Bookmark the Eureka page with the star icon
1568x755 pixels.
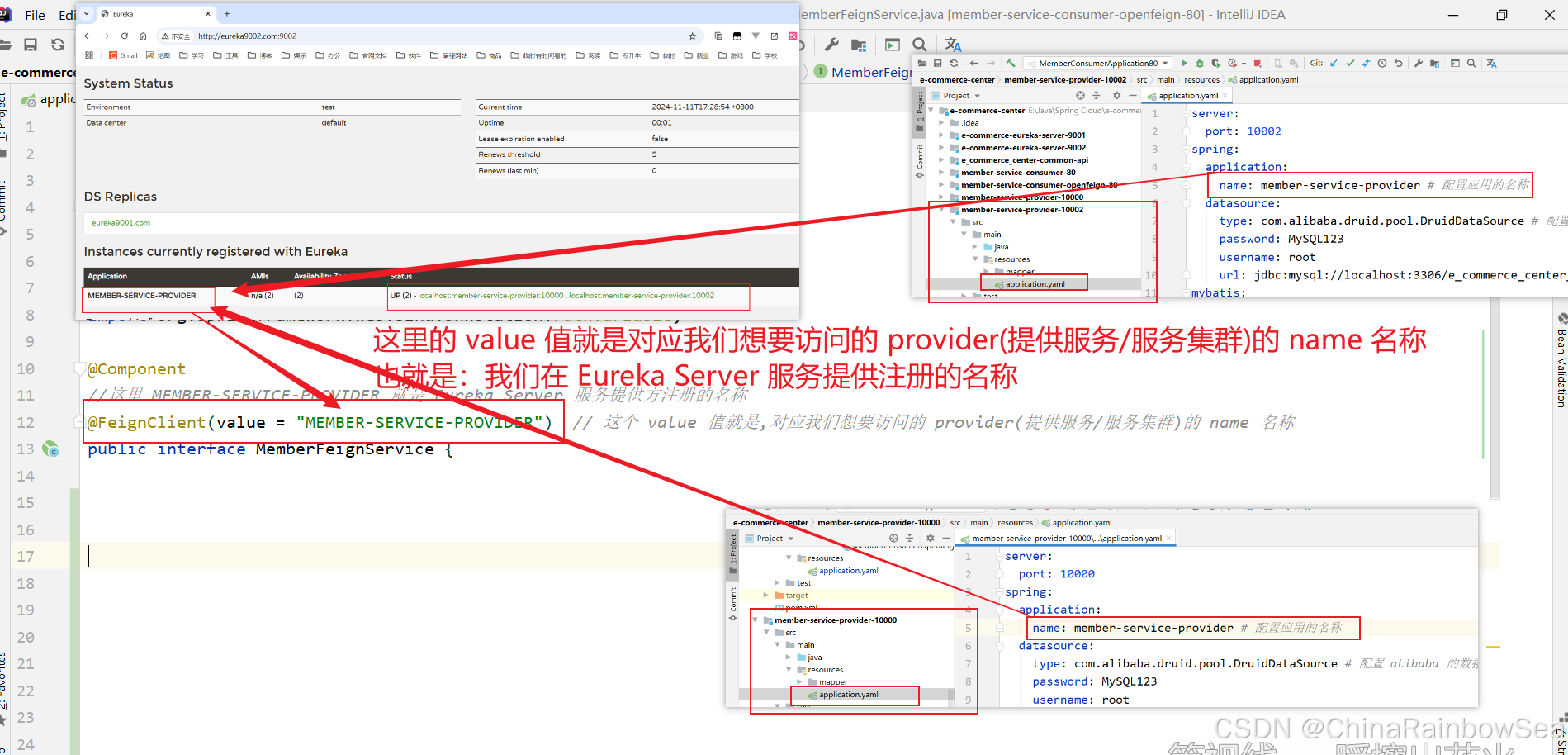pyautogui.click(x=692, y=36)
